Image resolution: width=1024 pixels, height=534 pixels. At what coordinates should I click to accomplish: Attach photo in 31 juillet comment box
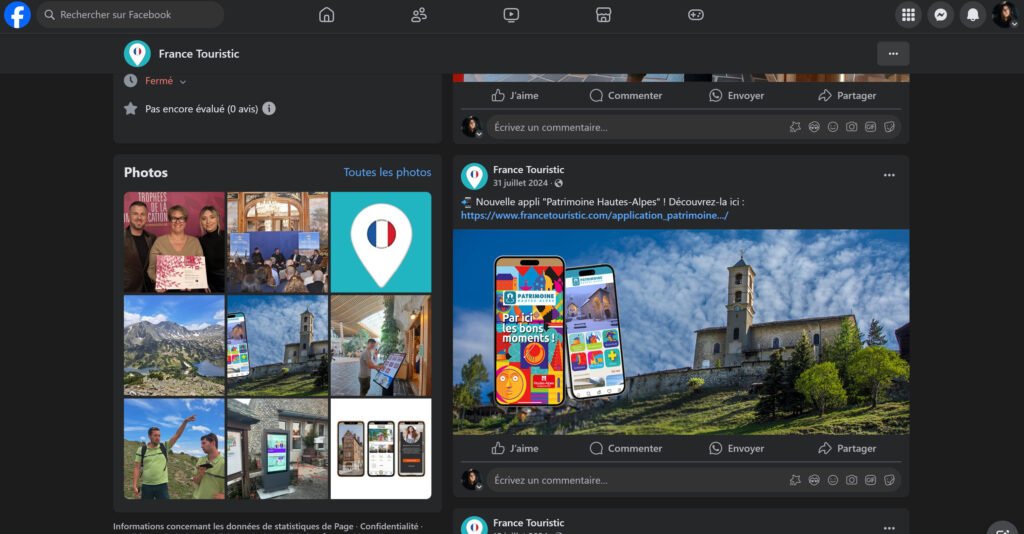(852, 480)
